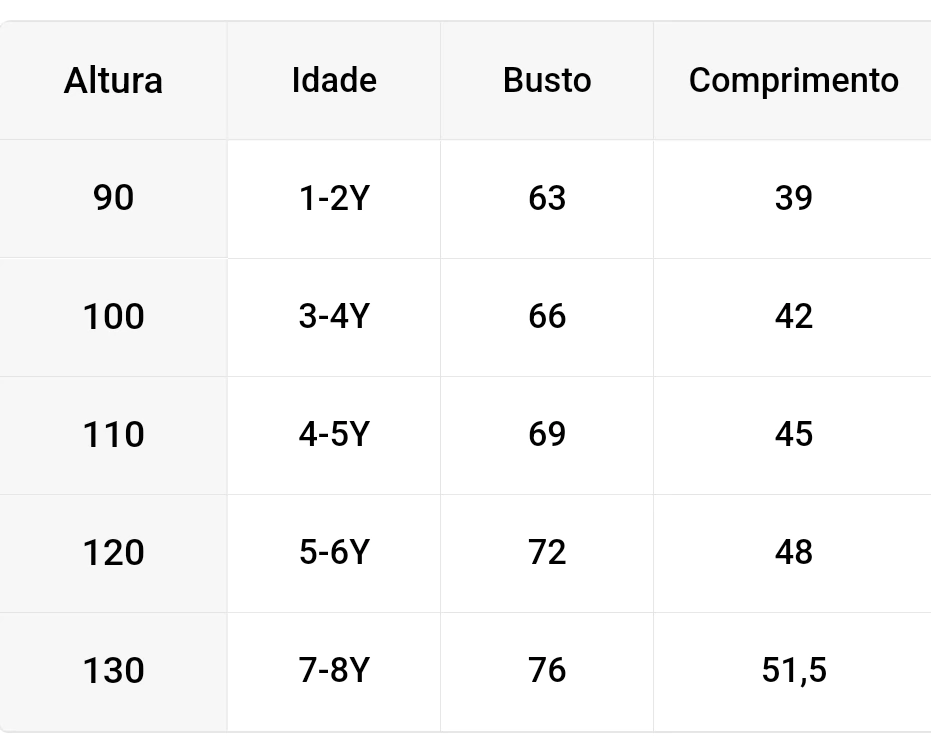Select the length value 39
The height and width of the screenshot is (748, 931).
(x=793, y=198)
